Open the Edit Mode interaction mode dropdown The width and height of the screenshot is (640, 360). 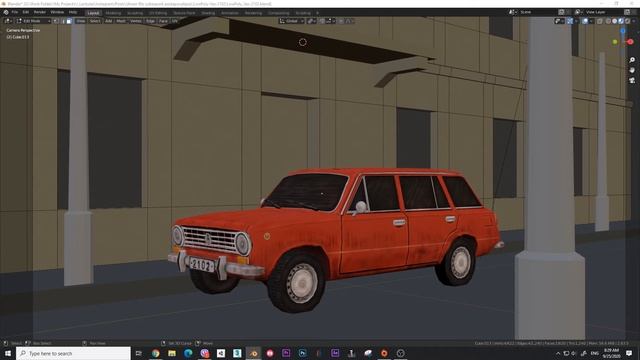click(x=33, y=21)
